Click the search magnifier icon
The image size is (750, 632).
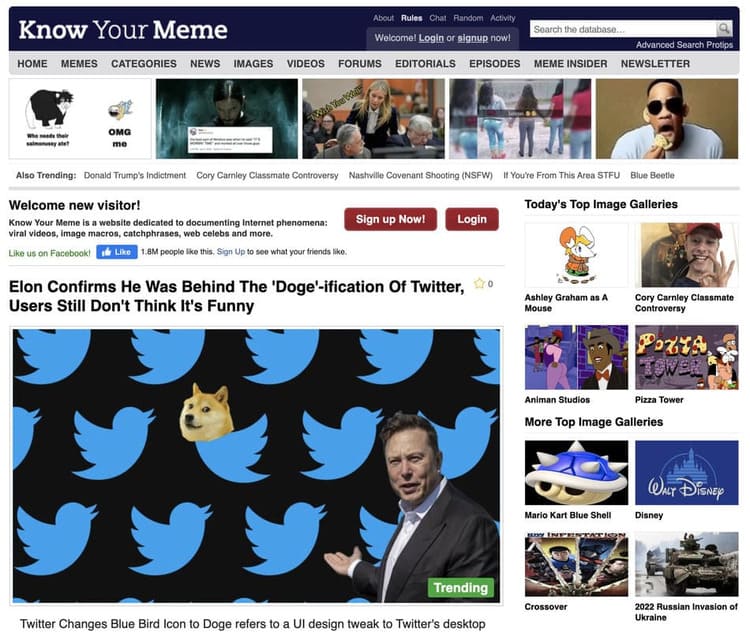click(724, 29)
